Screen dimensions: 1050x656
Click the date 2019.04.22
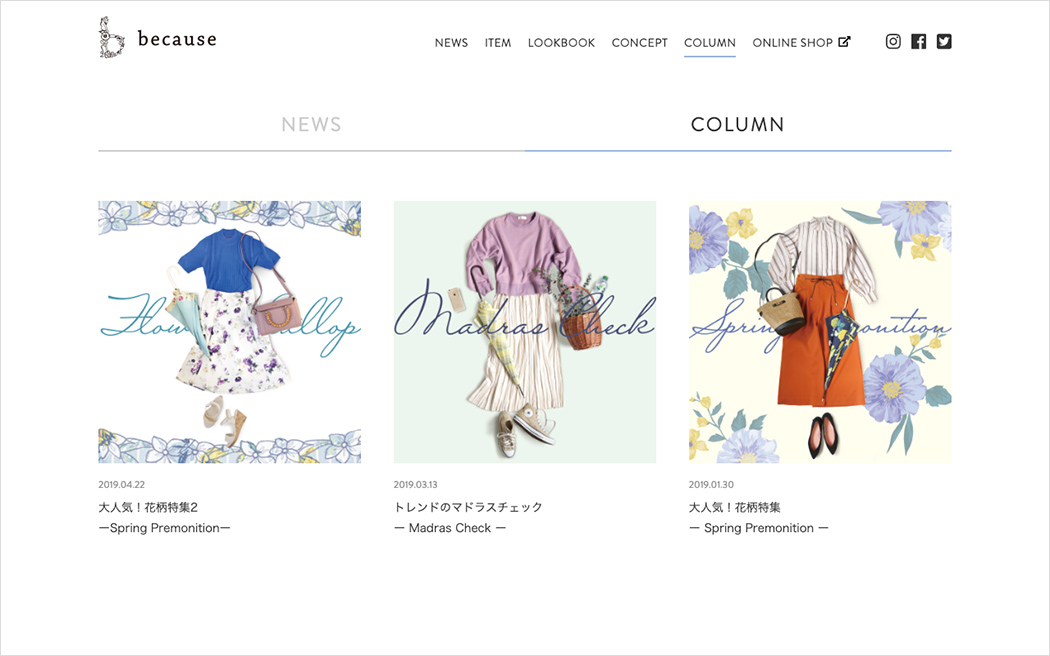pos(121,485)
